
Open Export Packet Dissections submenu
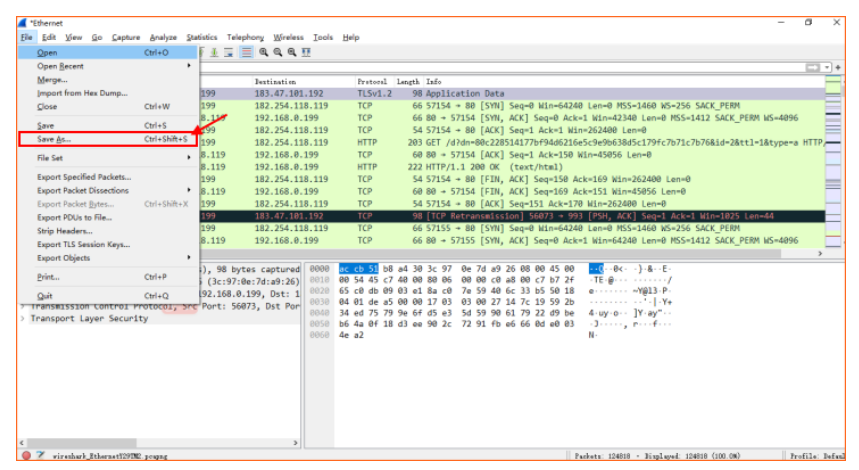tap(83, 190)
